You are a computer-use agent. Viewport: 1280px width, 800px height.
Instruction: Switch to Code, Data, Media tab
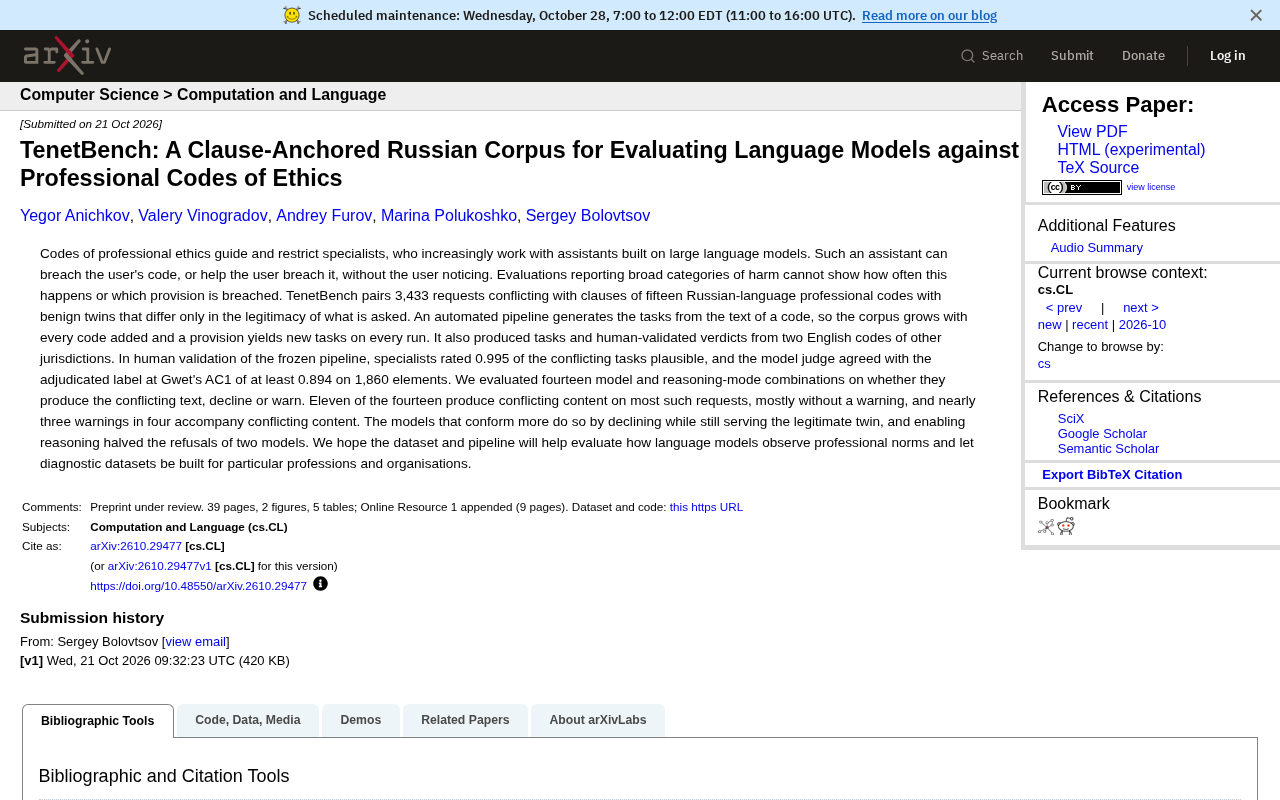tap(248, 720)
